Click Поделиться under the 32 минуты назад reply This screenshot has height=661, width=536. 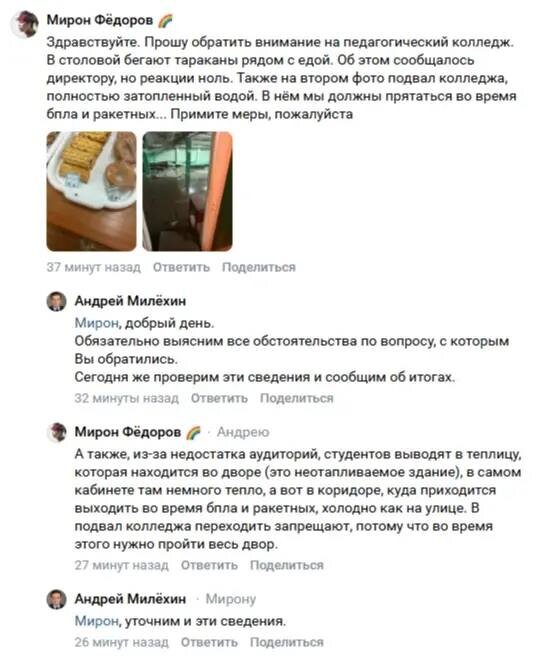[296, 398]
